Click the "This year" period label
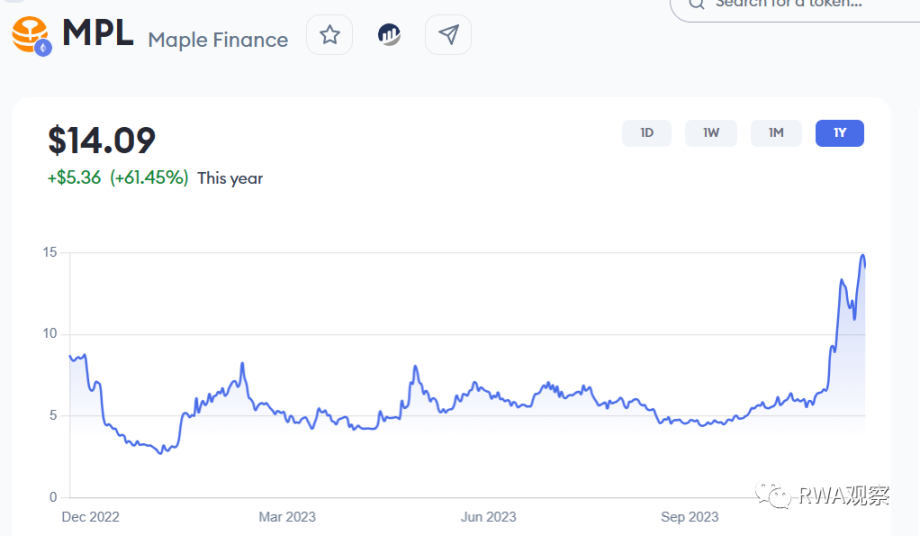This screenshot has height=536, width=920. click(x=230, y=178)
